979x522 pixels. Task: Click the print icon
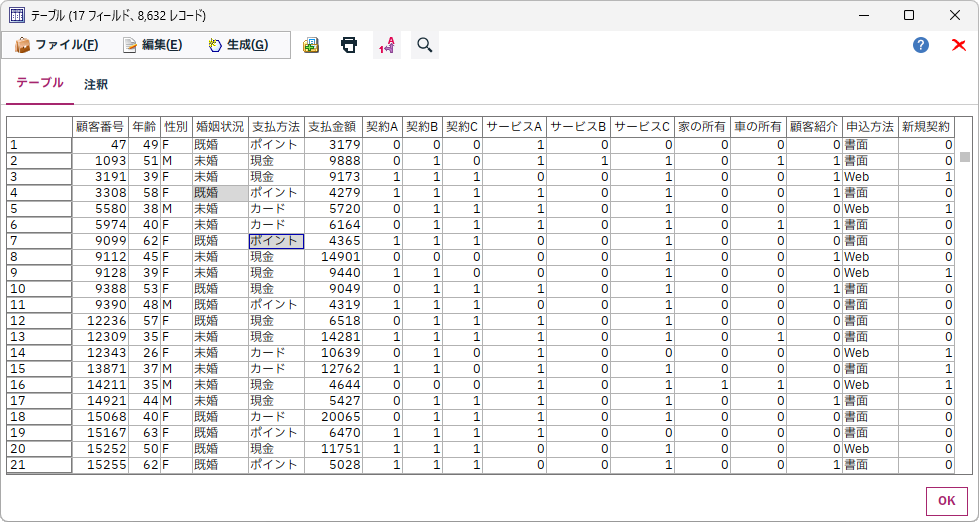(x=349, y=45)
